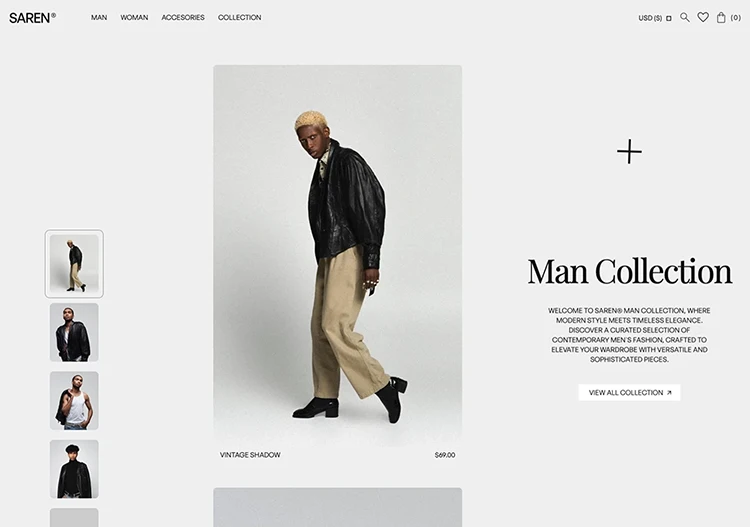Click the cart item count (0)

pos(736,18)
